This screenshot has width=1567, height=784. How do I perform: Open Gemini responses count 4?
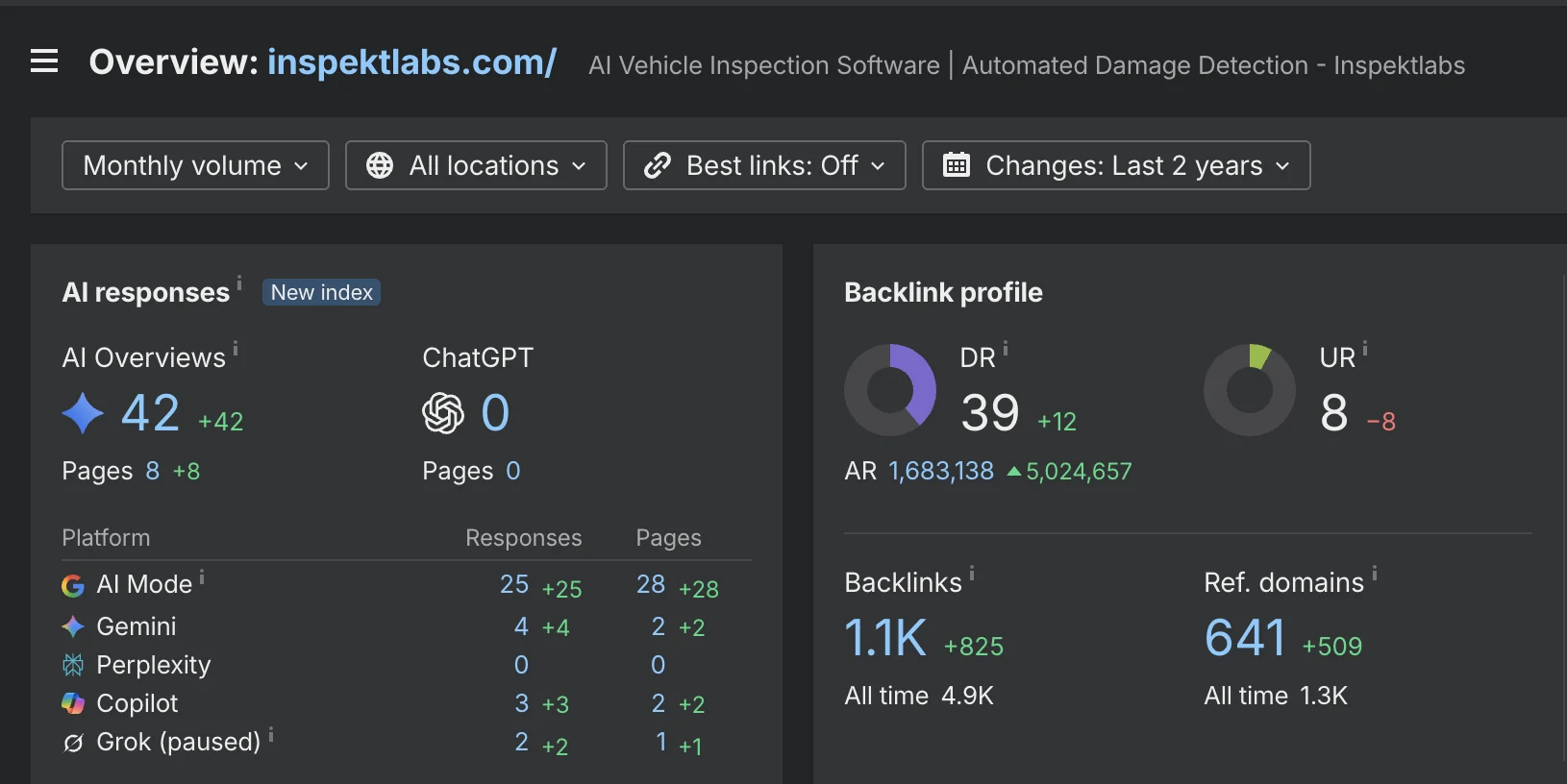click(521, 626)
